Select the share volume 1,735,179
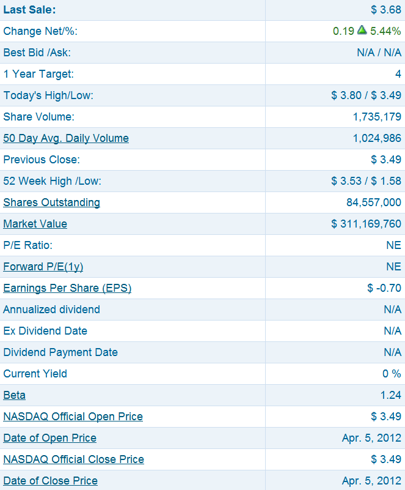This screenshot has width=405, height=490. 377,117
